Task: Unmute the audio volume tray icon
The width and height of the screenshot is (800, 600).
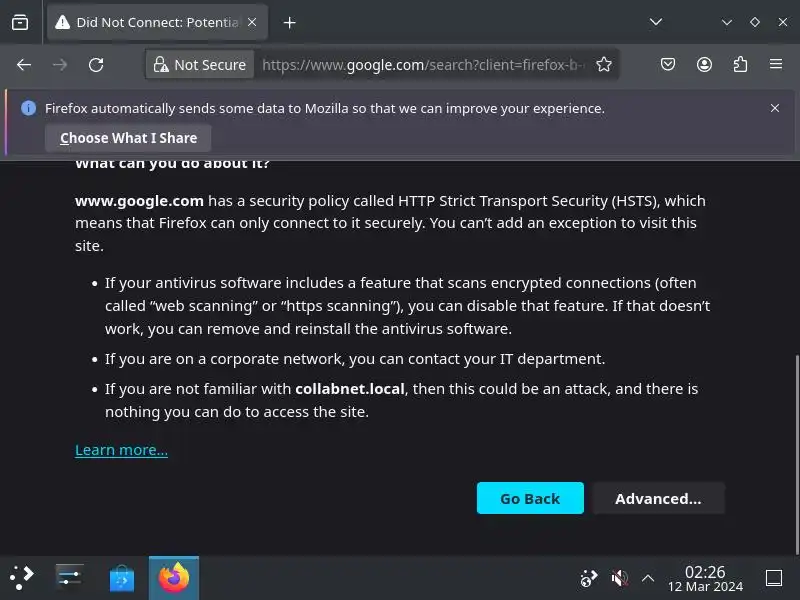Action: pos(620,578)
